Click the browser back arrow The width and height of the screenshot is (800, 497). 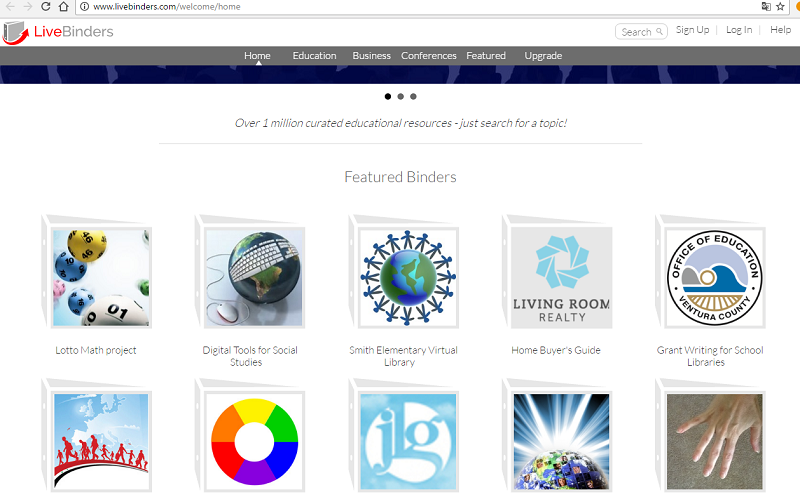pos(9,6)
